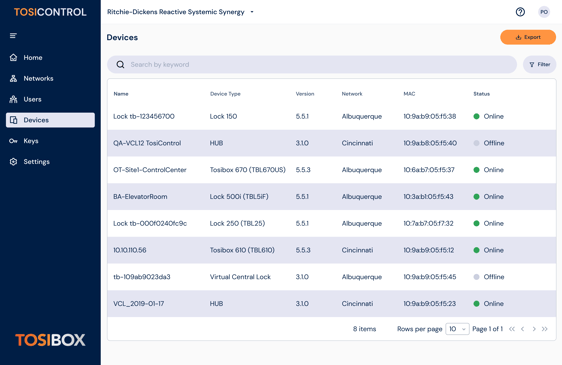Click the search magnifier icon

click(120, 65)
